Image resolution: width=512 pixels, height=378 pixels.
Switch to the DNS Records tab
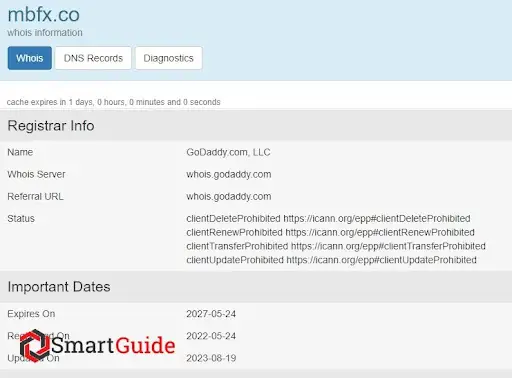point(93,58)
